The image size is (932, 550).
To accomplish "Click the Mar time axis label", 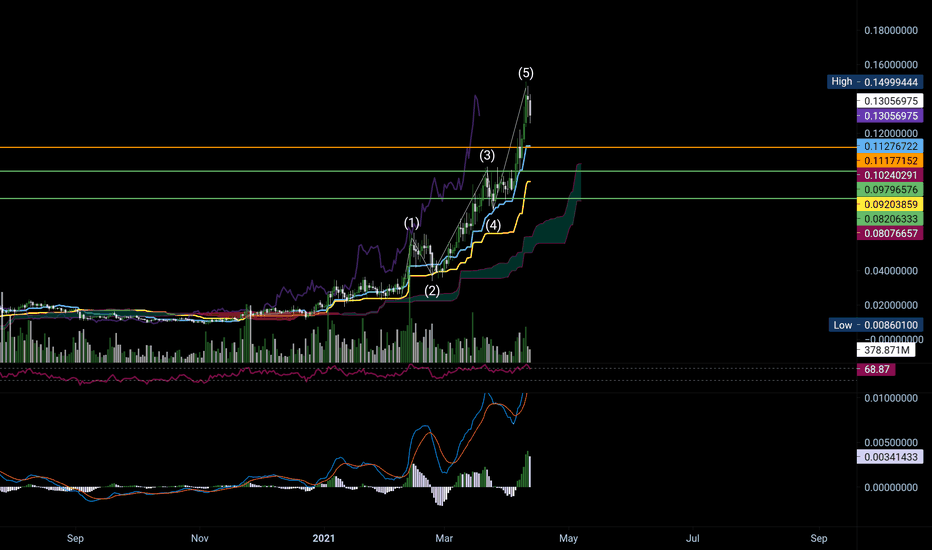I will (444, 539).
